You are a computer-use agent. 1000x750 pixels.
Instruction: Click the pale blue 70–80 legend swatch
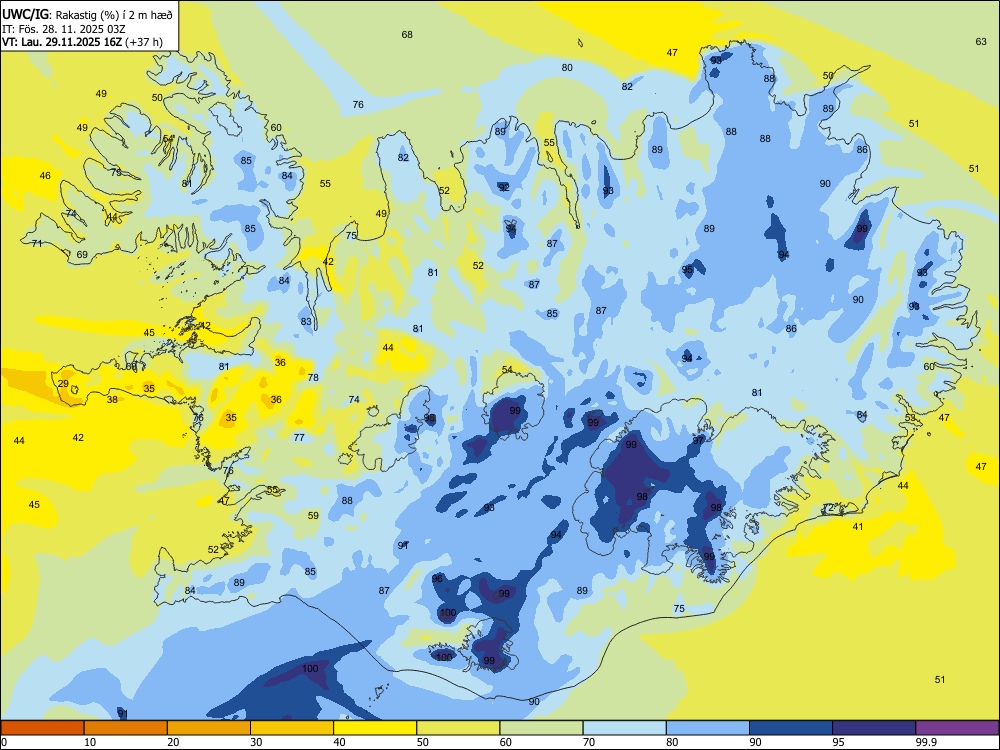point(624,728)
